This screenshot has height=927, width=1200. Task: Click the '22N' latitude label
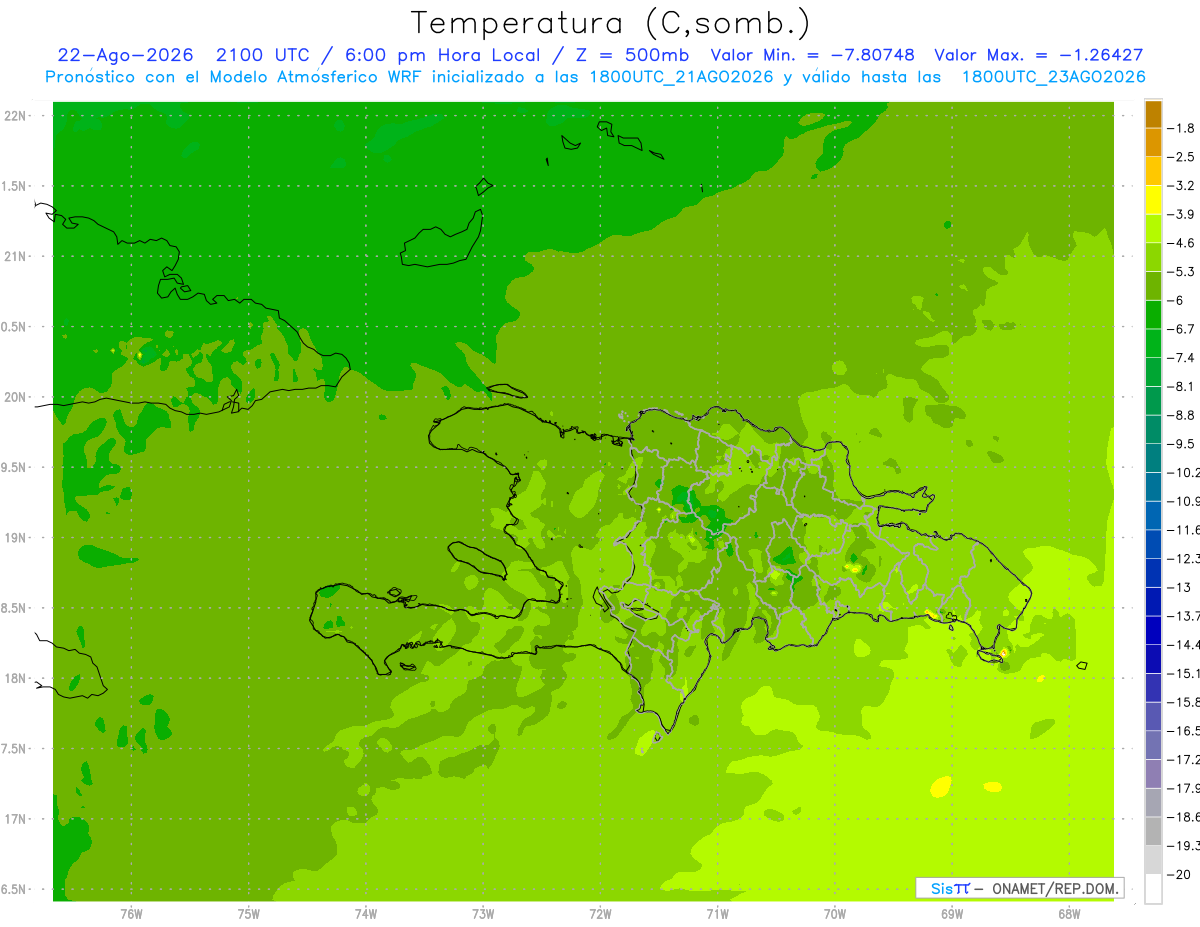pyautogui.click(x=15, y=116)
